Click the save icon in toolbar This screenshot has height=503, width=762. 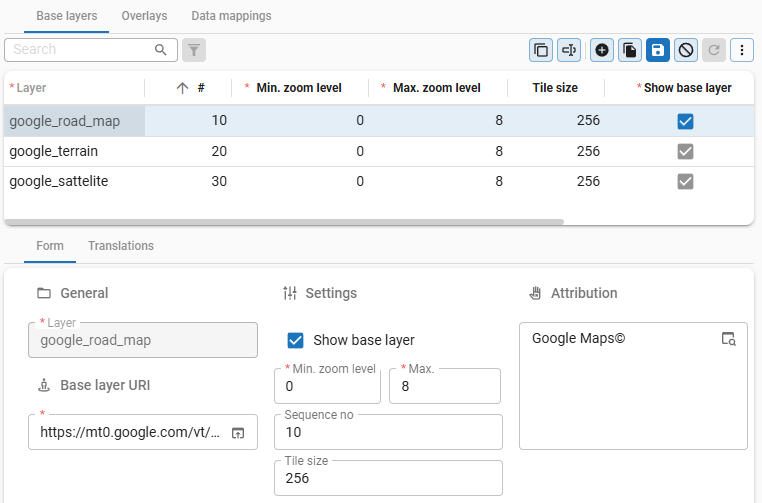(658, 50)
